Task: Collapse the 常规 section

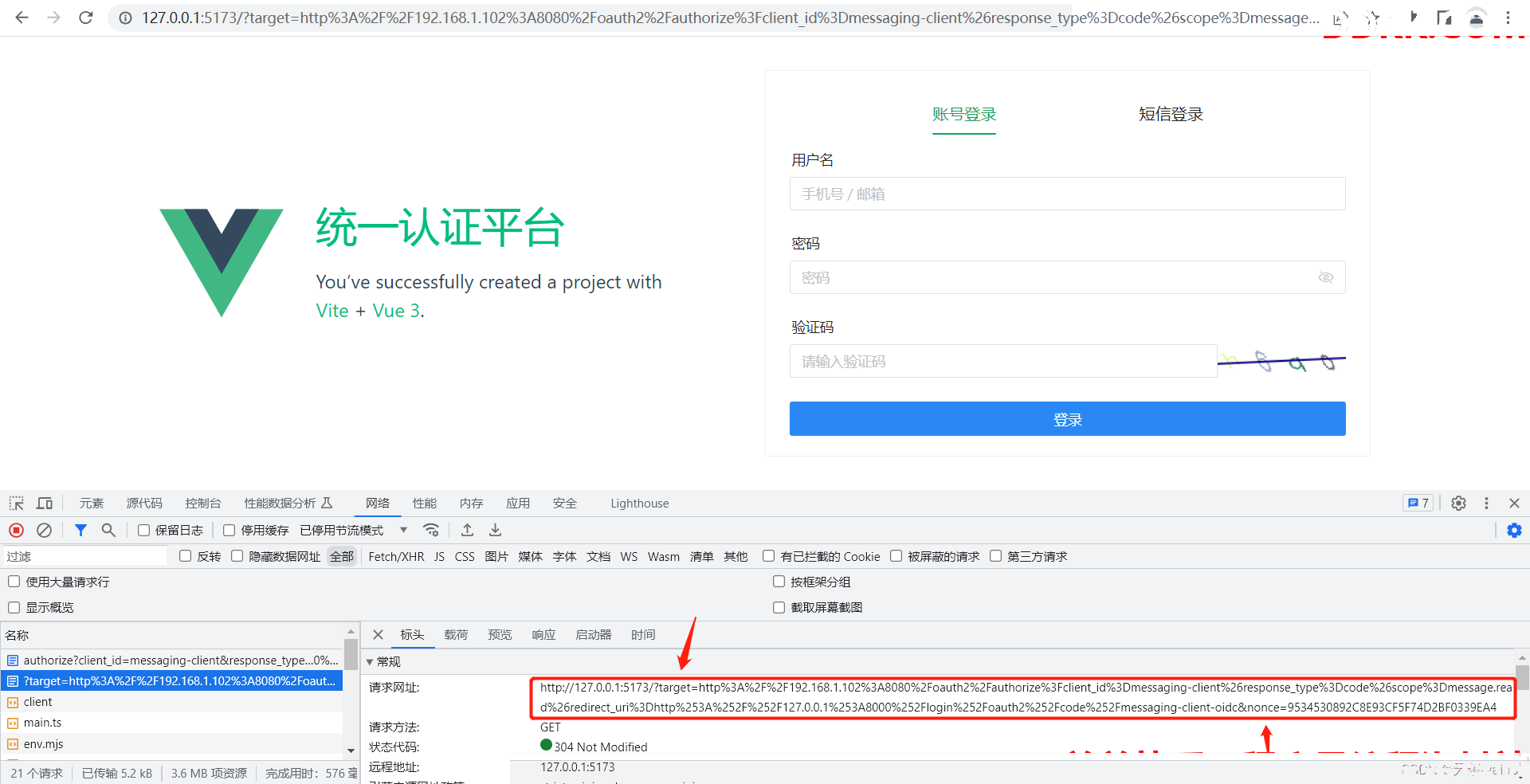Action: pos(370,662)
